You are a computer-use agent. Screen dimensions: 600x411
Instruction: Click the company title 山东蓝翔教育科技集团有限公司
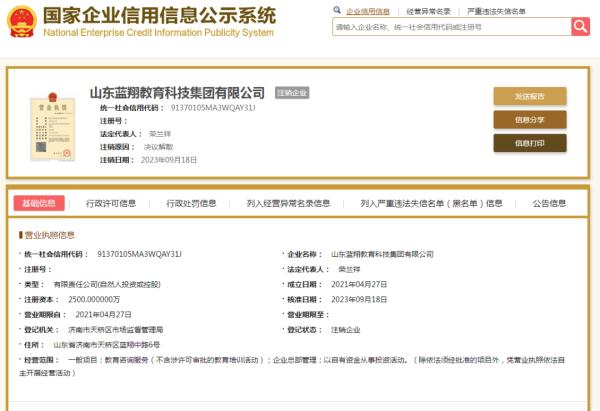(177, 93)
